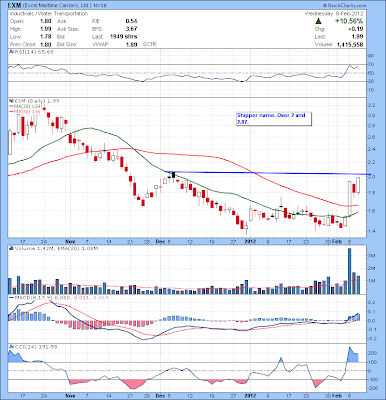Click the Volume panel legend icon
The image size is (386, 400).
tap(11, 248)
